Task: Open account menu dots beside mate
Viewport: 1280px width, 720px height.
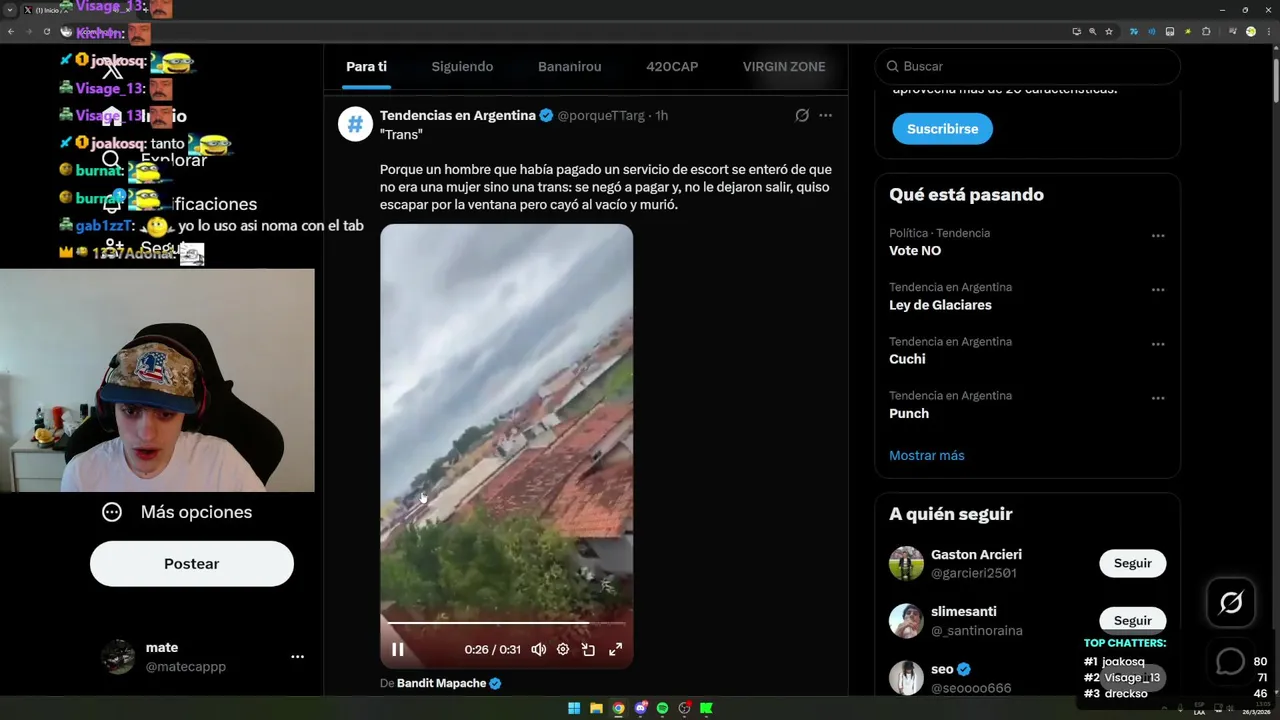Action: click(x=297, y=657)
